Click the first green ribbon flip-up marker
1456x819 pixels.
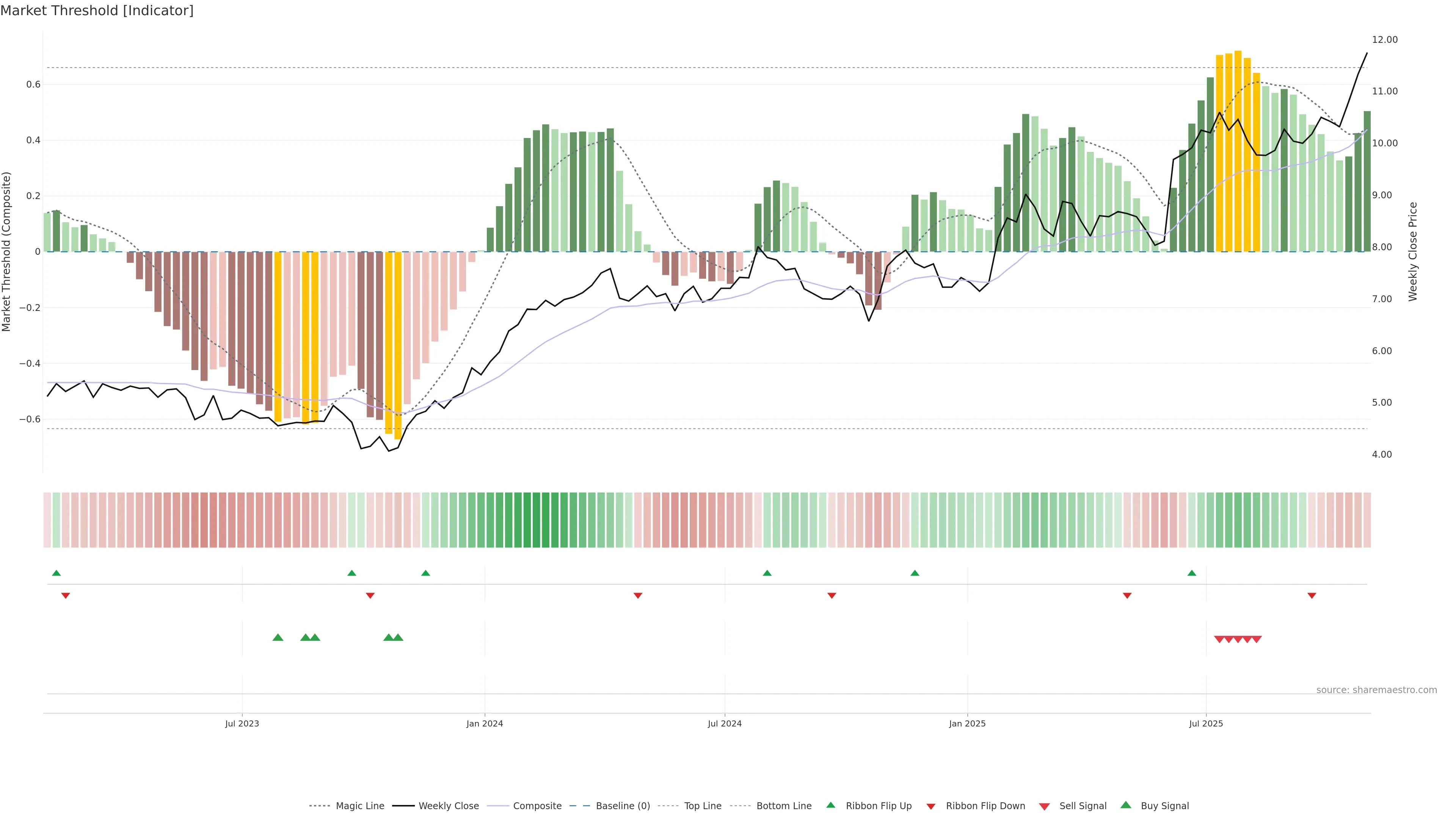(x=56, y=573)
